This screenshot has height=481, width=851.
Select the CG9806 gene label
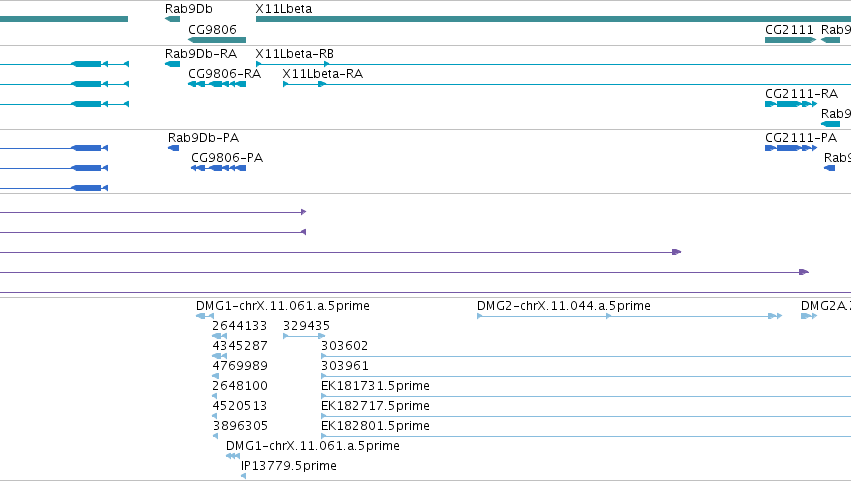pos(212,29)
